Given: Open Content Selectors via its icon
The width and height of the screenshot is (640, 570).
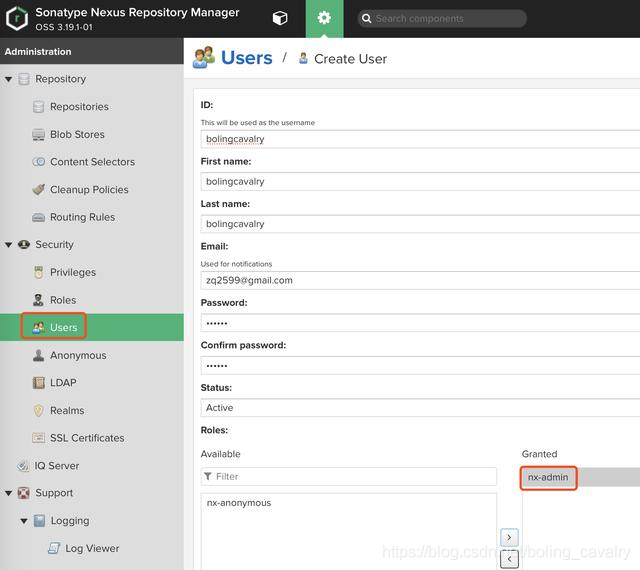Looking at the screenshot, I should tap(39, 162).
